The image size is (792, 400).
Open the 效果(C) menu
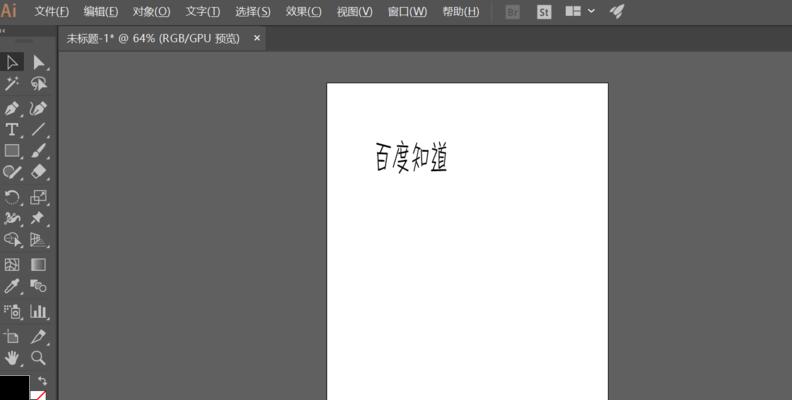303,11
